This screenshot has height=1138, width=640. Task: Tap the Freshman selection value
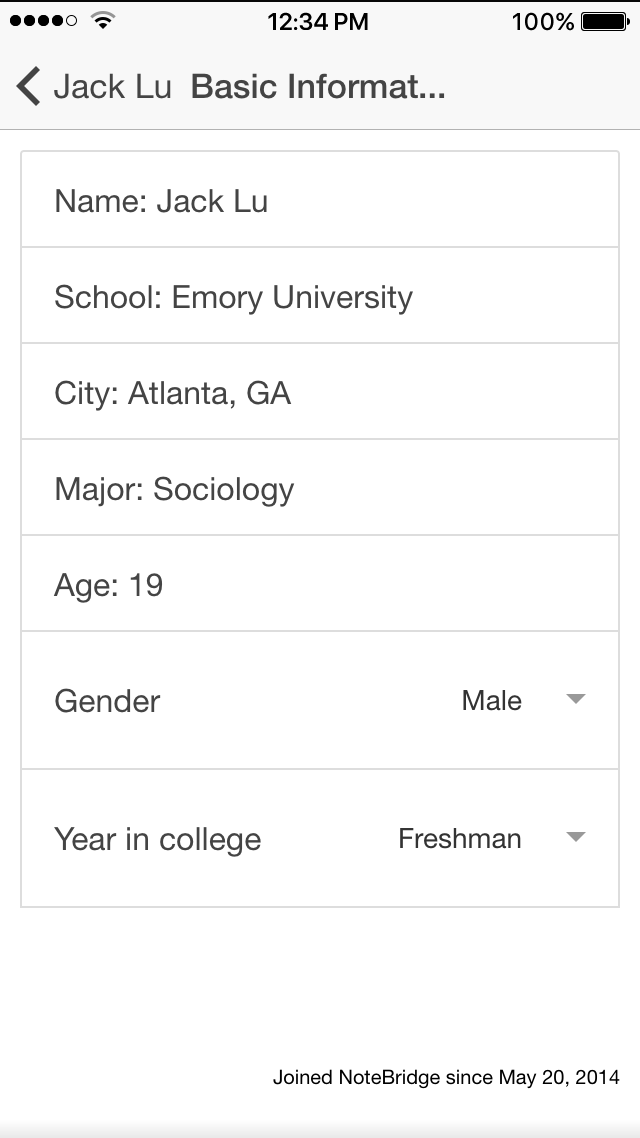[459, 838]
